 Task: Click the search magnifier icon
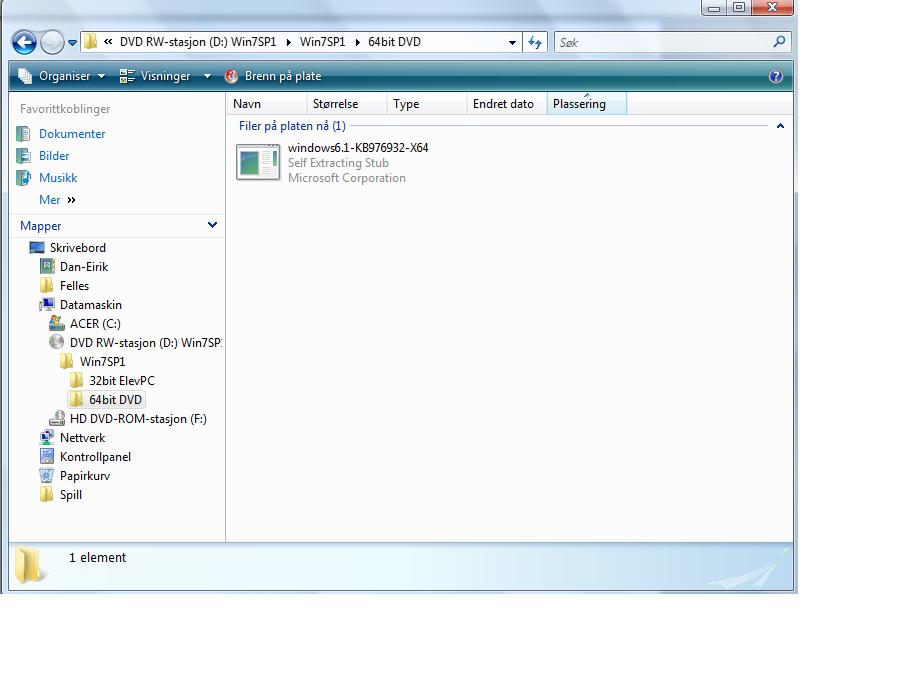click(779, 42)
